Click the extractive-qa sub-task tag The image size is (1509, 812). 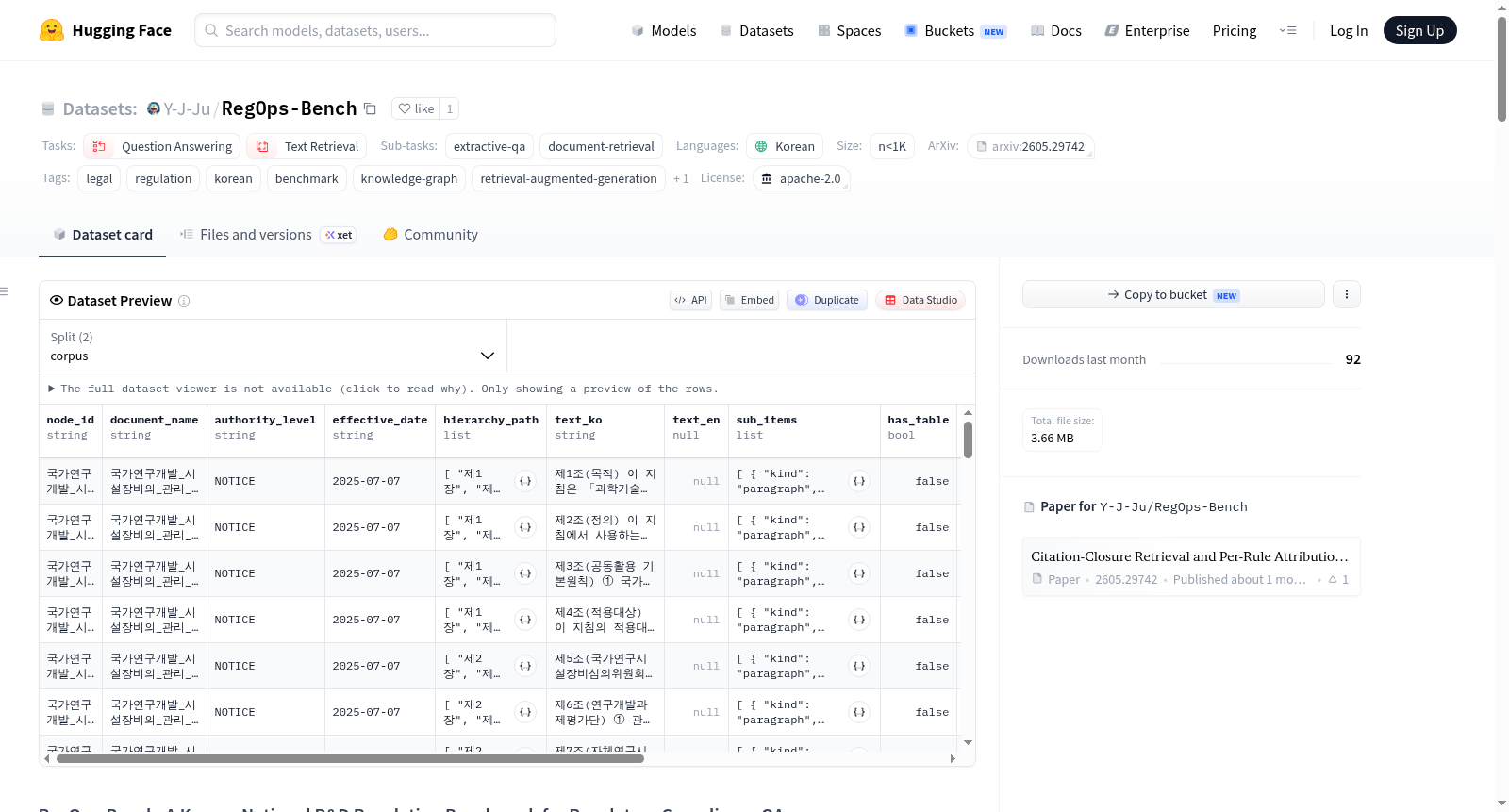pyautogui.click(x=489, y=146)
